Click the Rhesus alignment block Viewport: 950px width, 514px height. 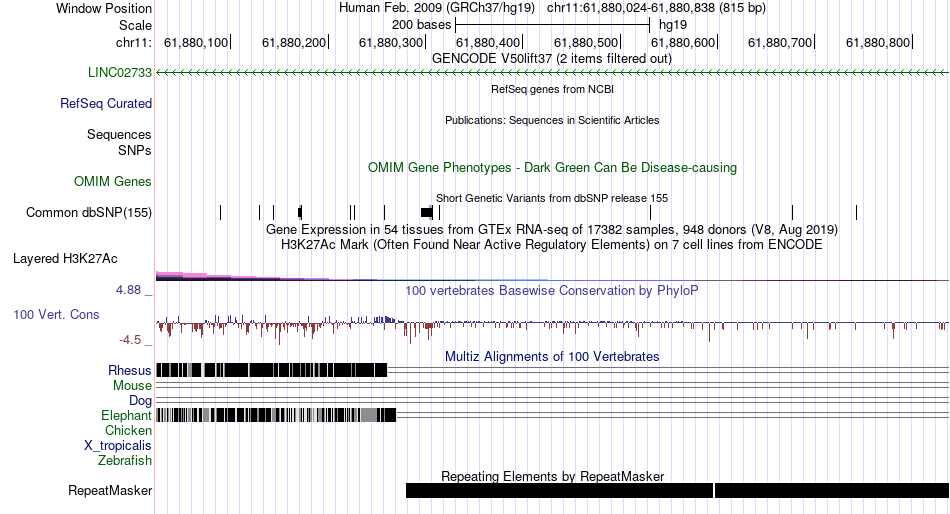pyautogui.click(x=271, y=370)
